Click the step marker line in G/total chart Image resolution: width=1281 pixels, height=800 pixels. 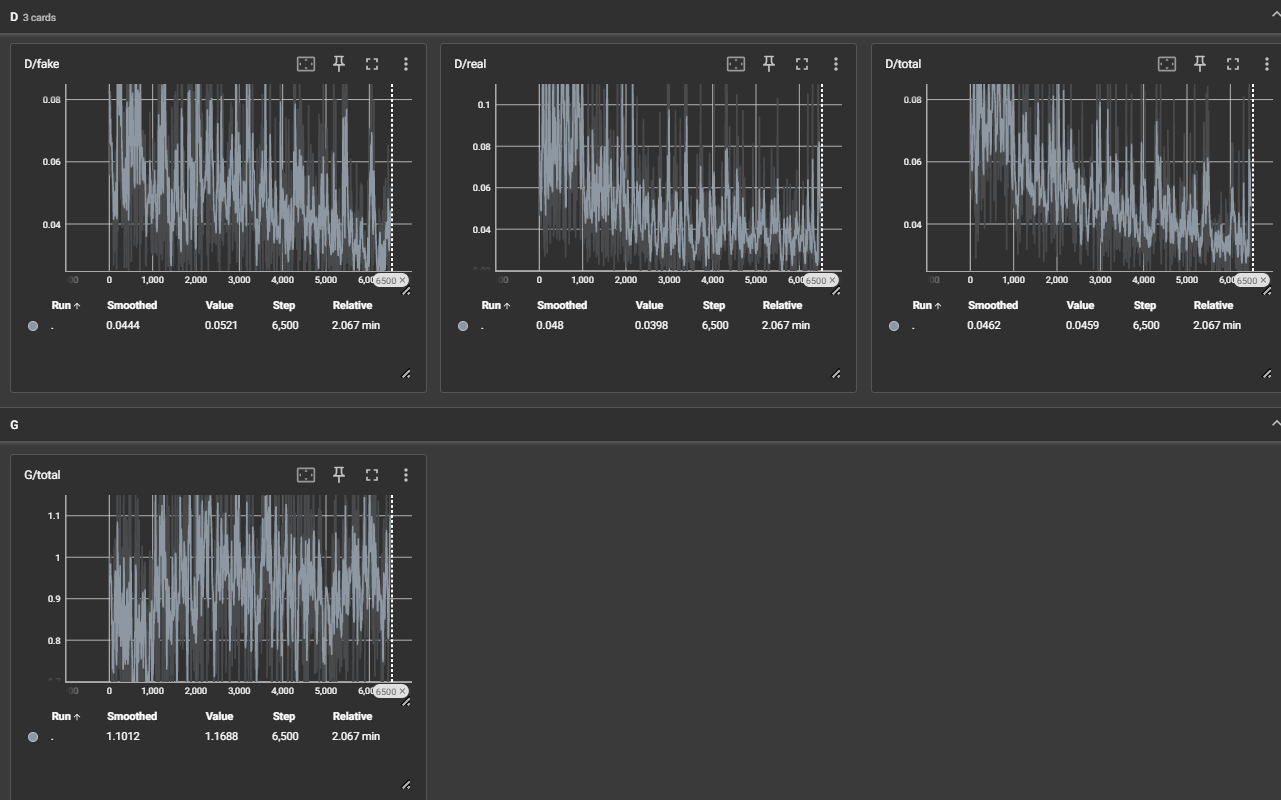[392, 588]
